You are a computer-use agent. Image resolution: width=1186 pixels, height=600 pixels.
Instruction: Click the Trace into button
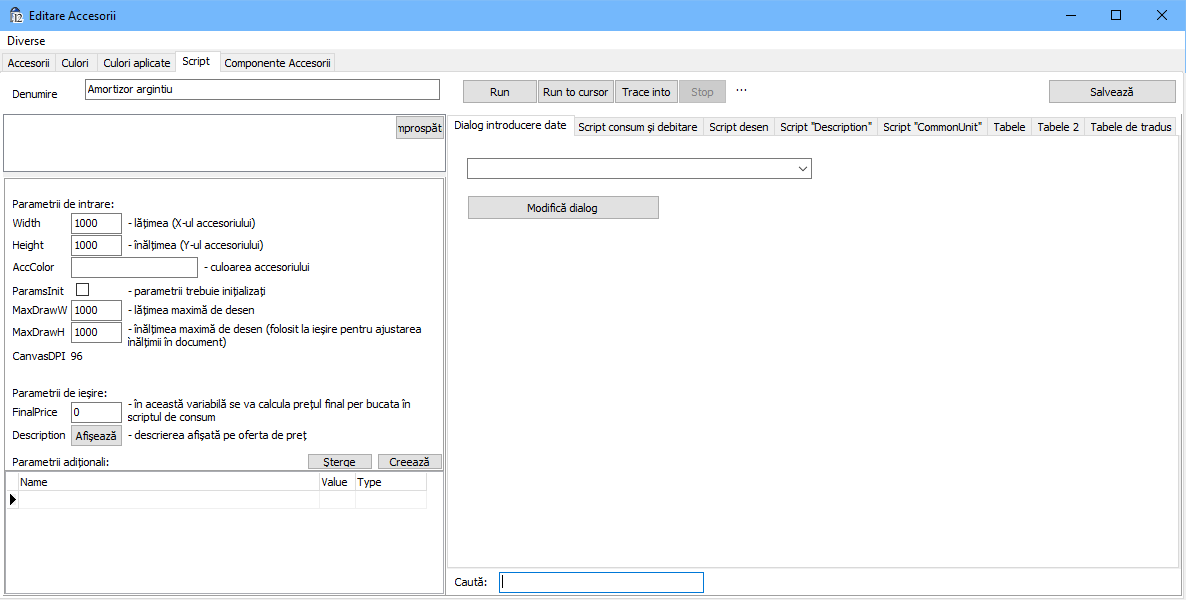click(646, 92)
